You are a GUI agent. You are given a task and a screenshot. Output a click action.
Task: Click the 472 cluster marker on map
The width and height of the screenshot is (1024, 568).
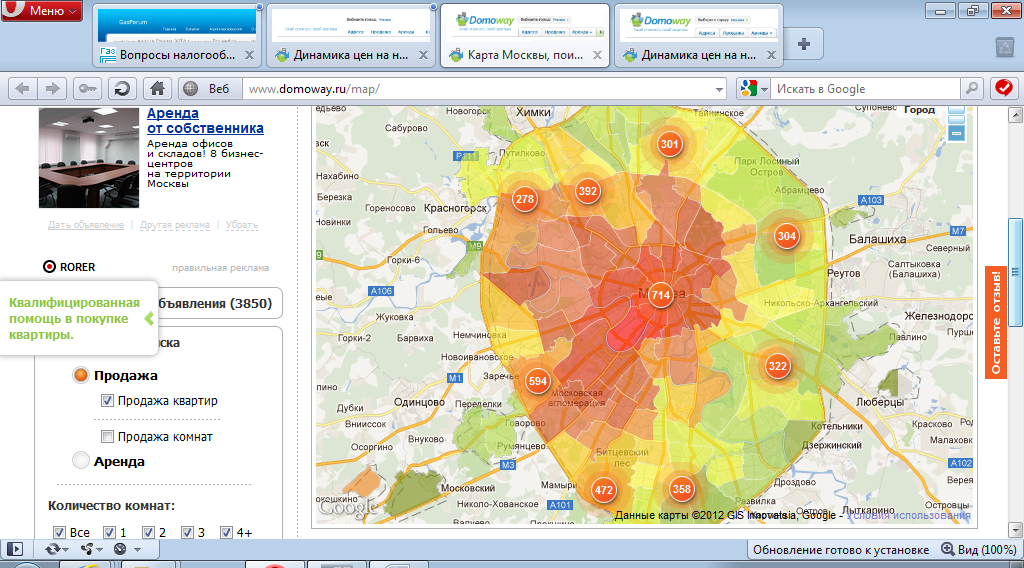pos(603,490)
